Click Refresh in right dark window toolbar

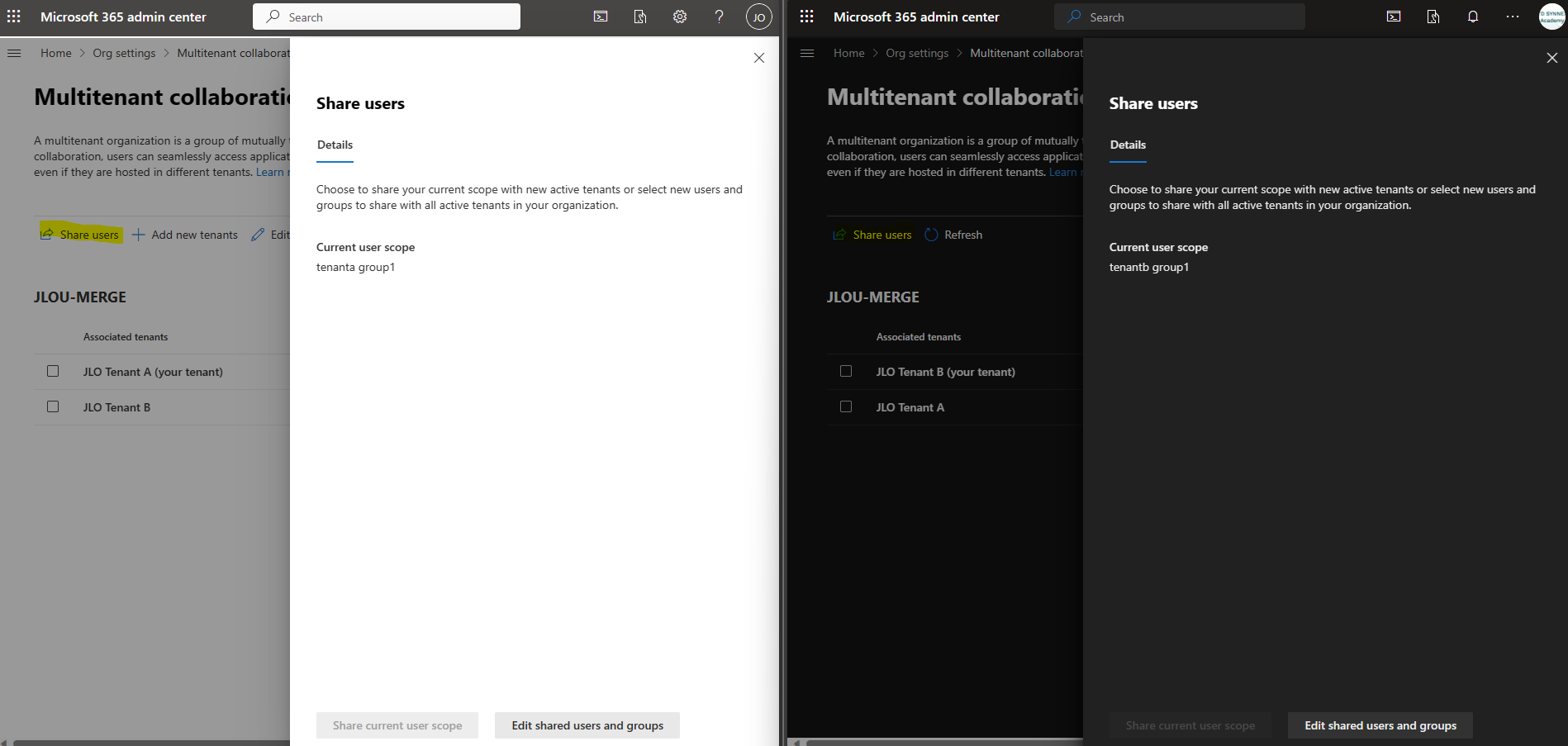click(953, 235)
